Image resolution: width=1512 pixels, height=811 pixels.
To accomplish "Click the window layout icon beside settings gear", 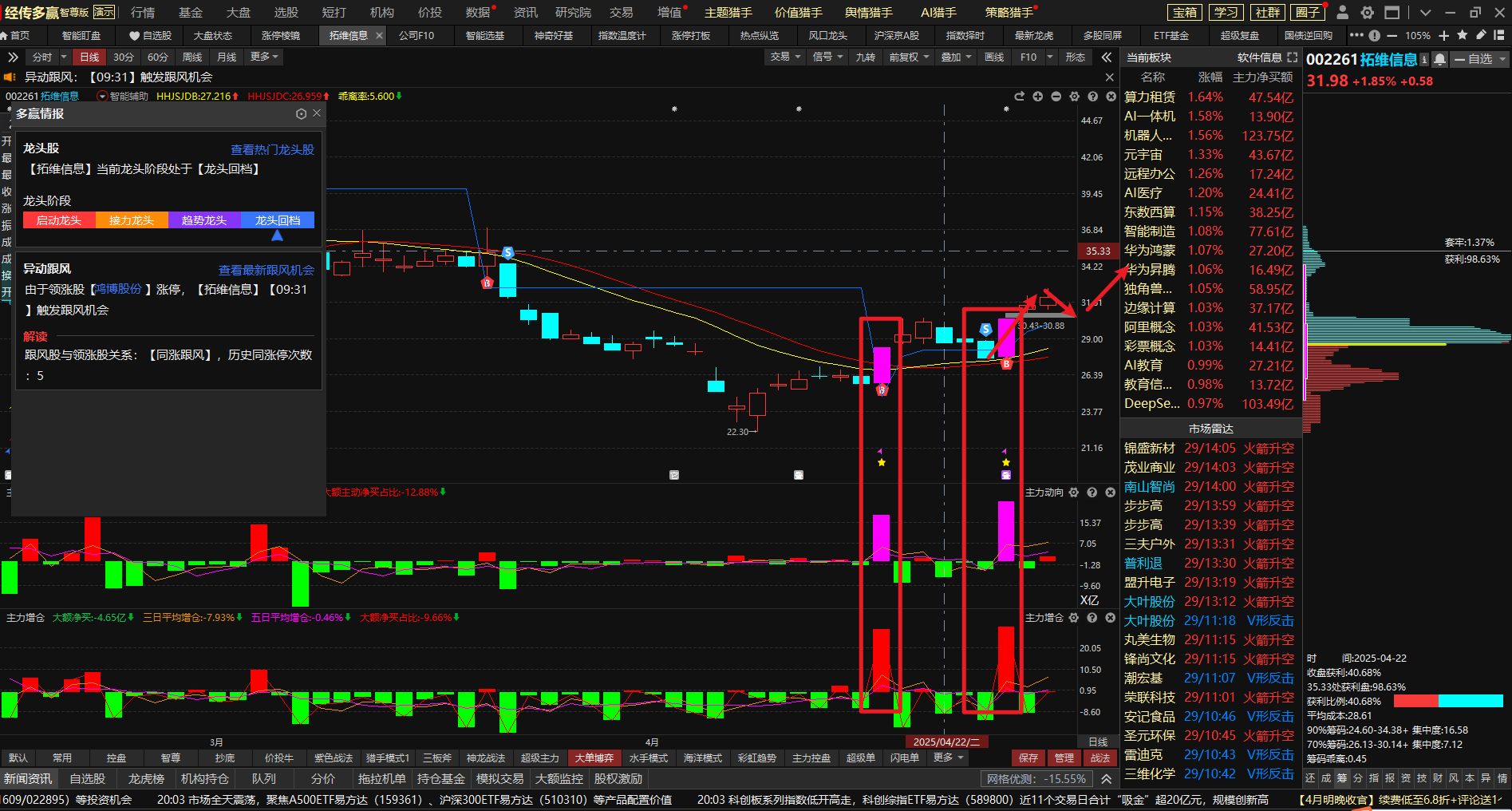I will click(x=1392, y=13).
